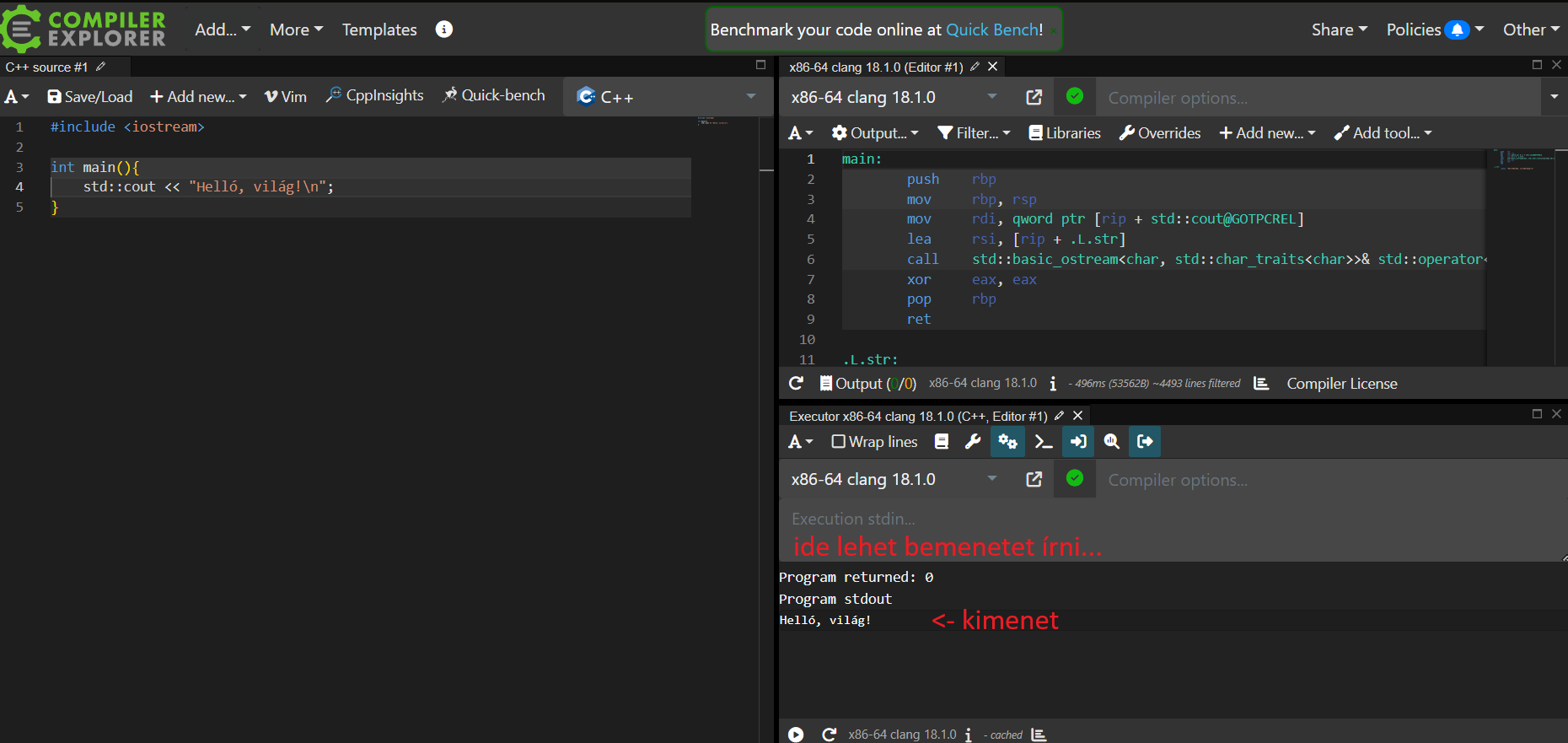Viewport: 1568px width, 743px height.
Task: Toggle the compiler options gears panel in executor
Action: (1007, 442)
